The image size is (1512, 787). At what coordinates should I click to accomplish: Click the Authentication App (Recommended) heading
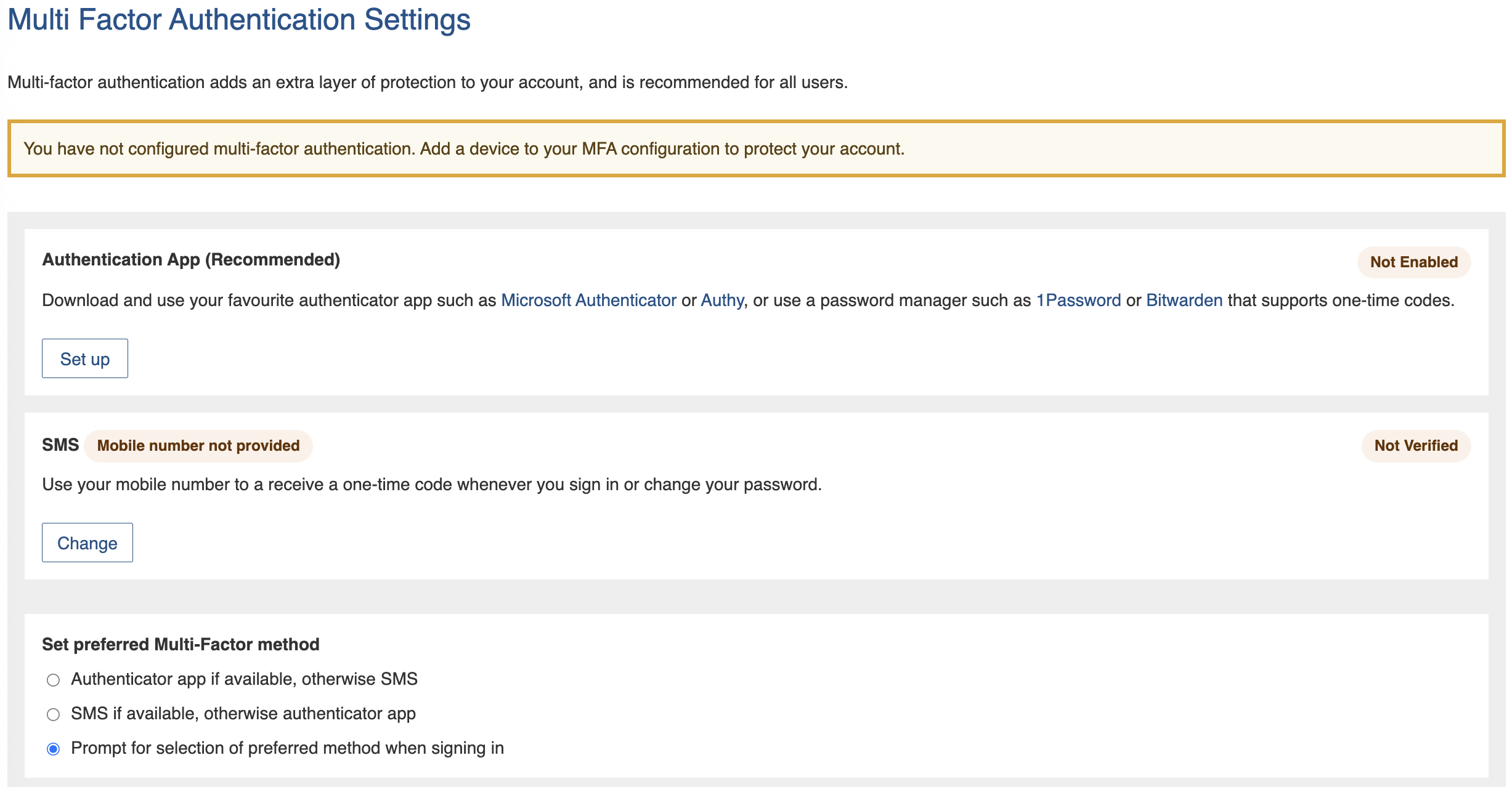[191, 260]
